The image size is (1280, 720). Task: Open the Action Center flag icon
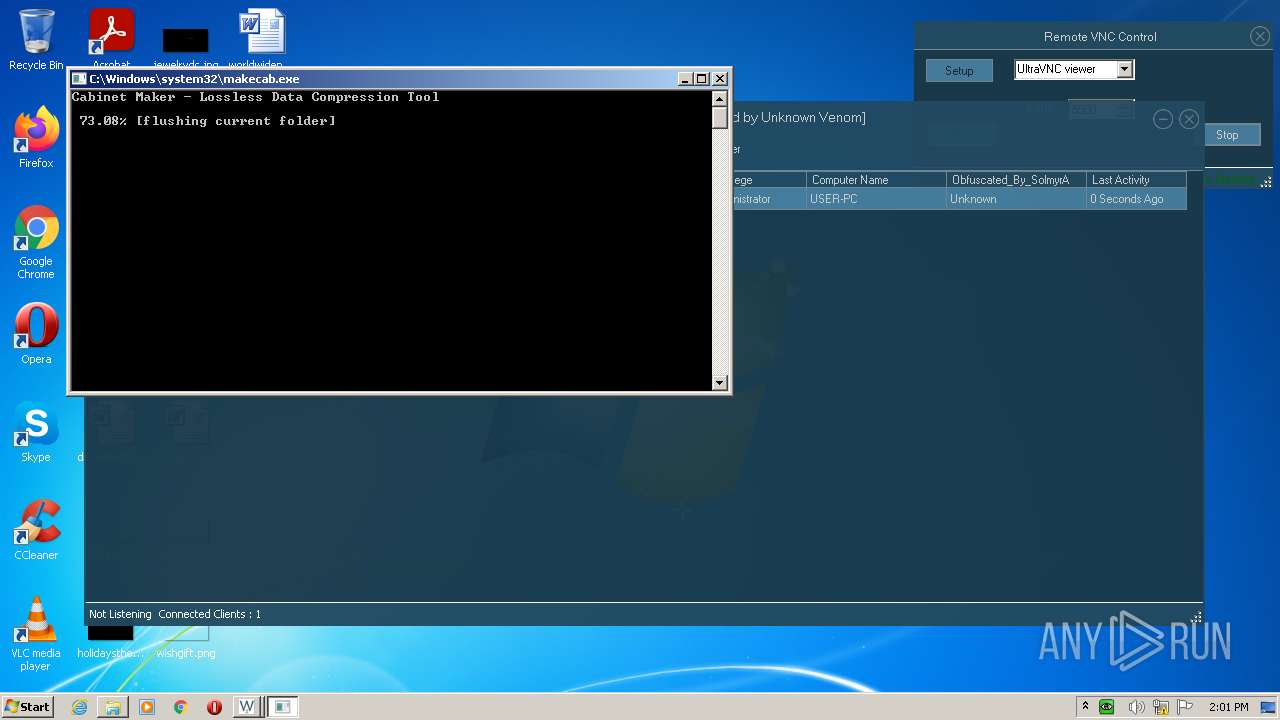pos(1185,707)
